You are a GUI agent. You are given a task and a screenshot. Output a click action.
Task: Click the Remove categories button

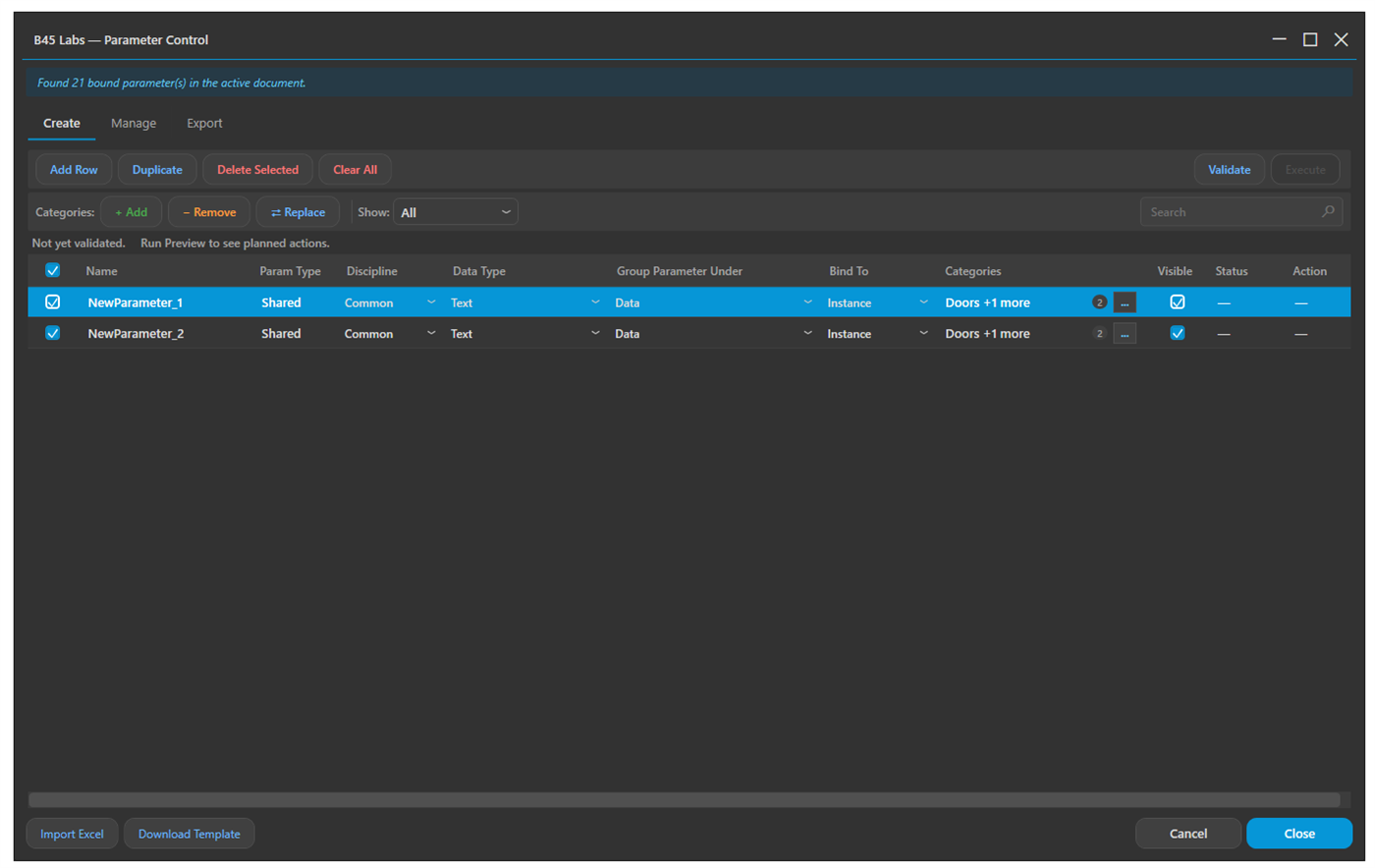point(209,212)
